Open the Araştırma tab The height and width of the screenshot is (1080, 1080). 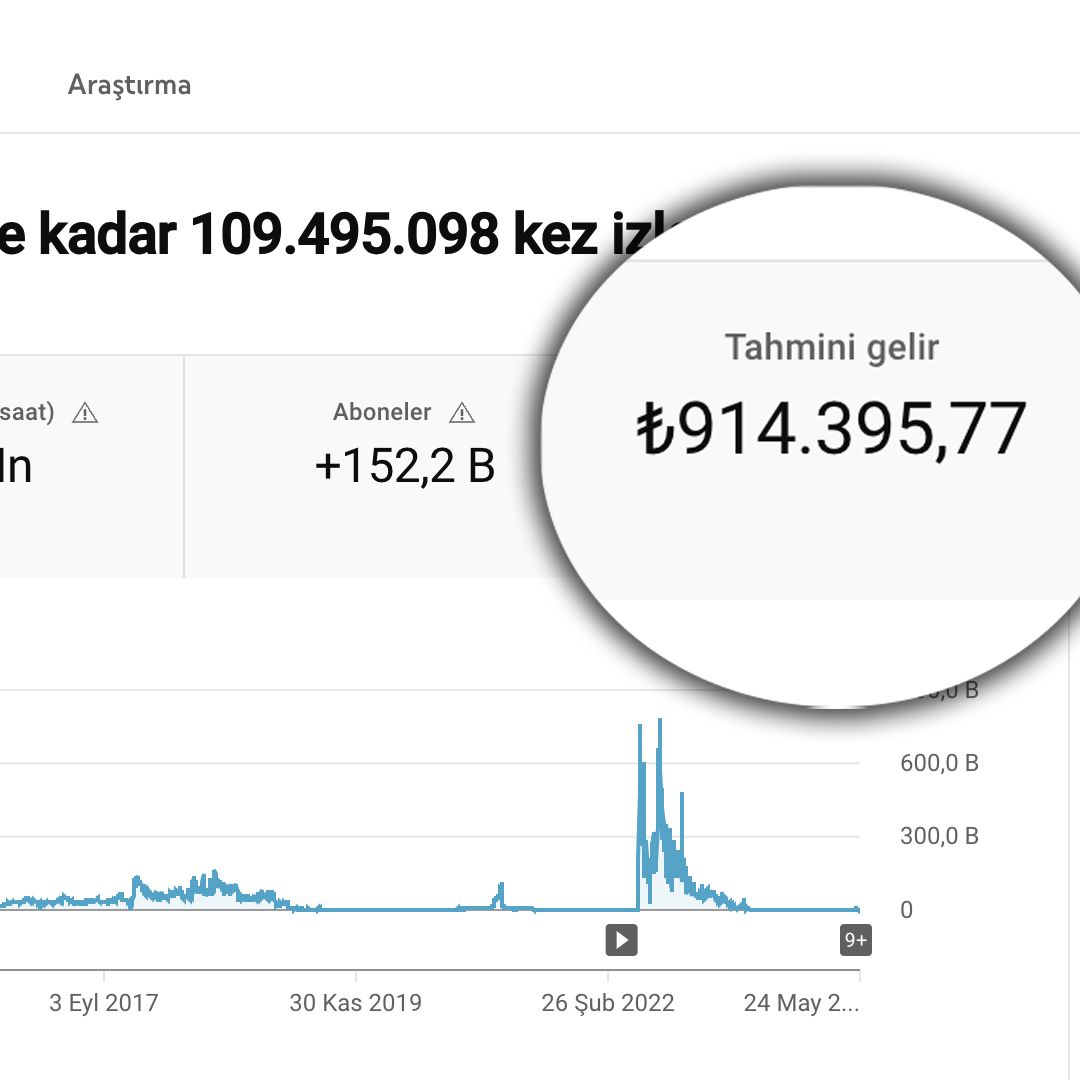click(x=129, y=85)
